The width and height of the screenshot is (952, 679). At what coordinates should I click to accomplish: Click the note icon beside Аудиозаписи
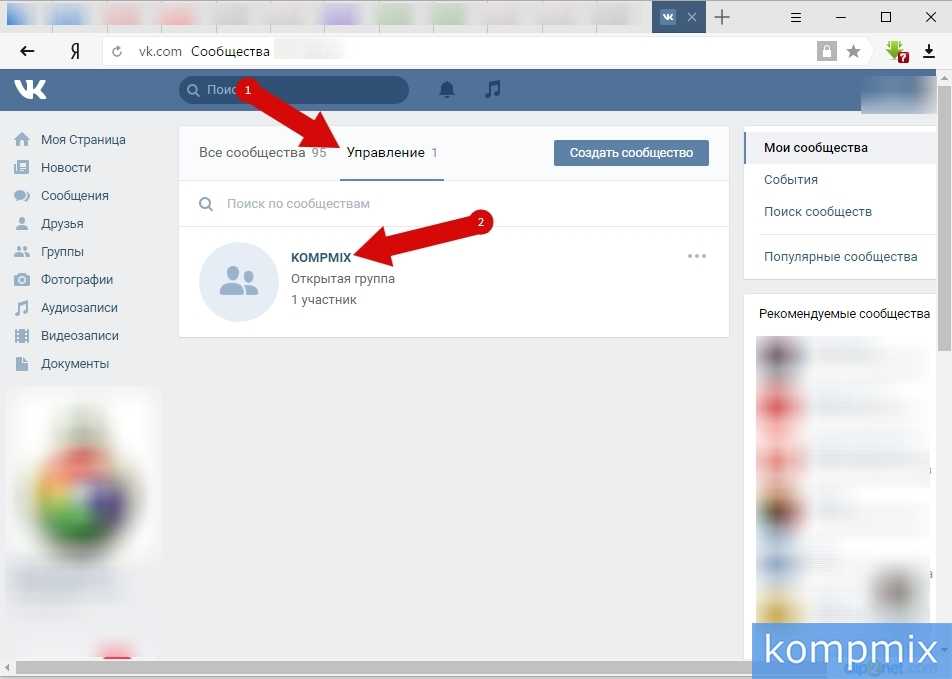[x=22, y=307]
